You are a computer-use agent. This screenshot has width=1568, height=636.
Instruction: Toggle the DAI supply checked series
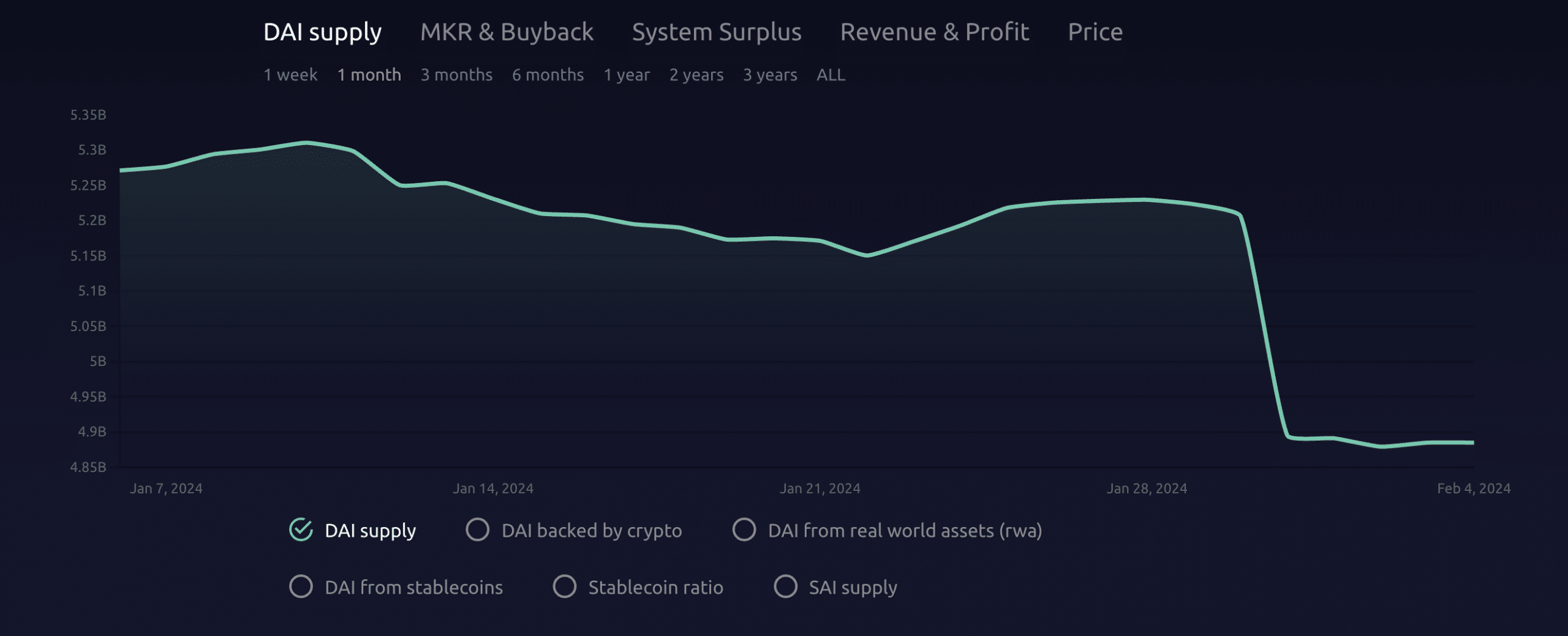point(352,530)
